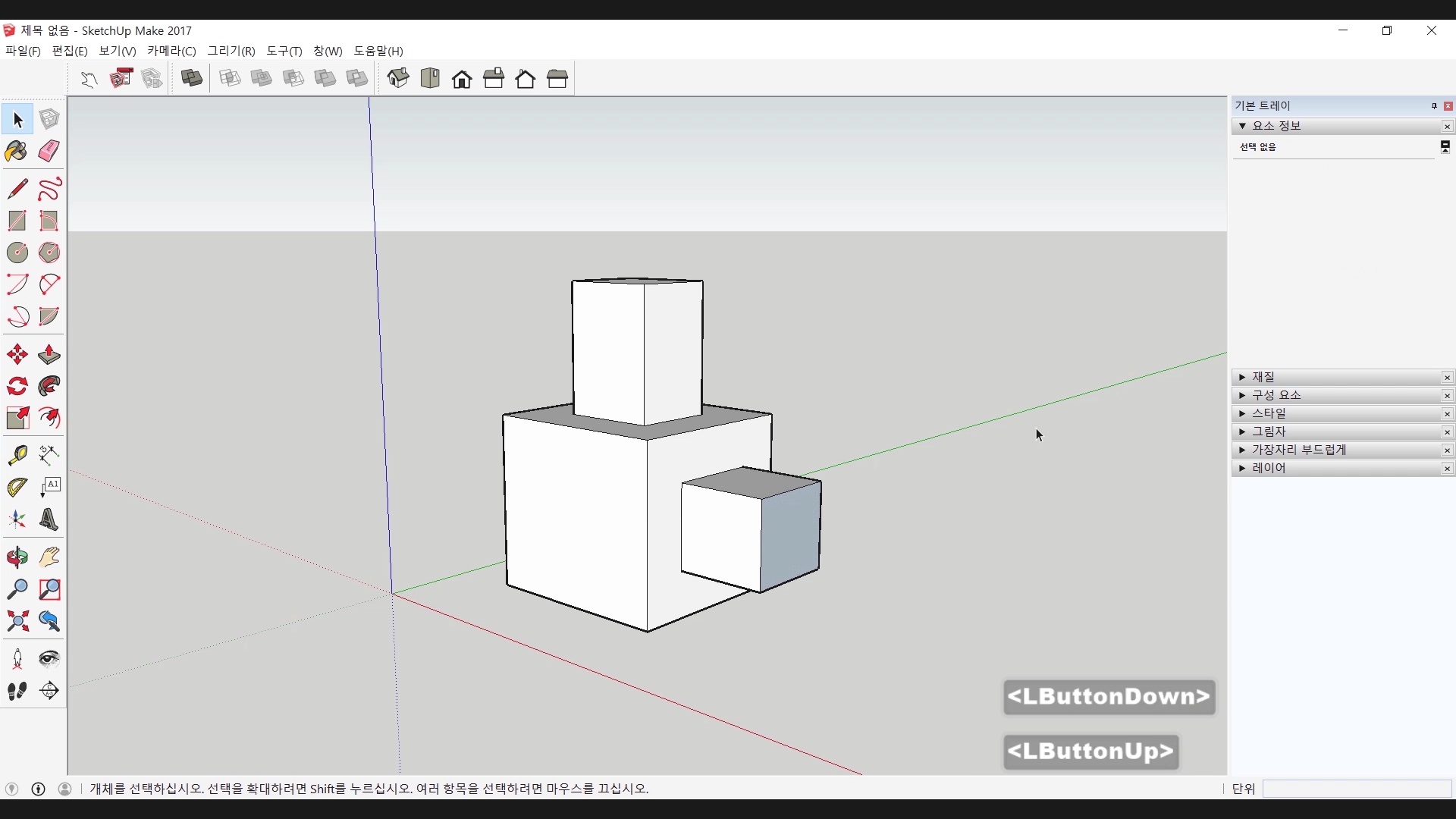Click the 단위 measurement input box
The height and width of the screenshot is (819, 1456).
1357,789
